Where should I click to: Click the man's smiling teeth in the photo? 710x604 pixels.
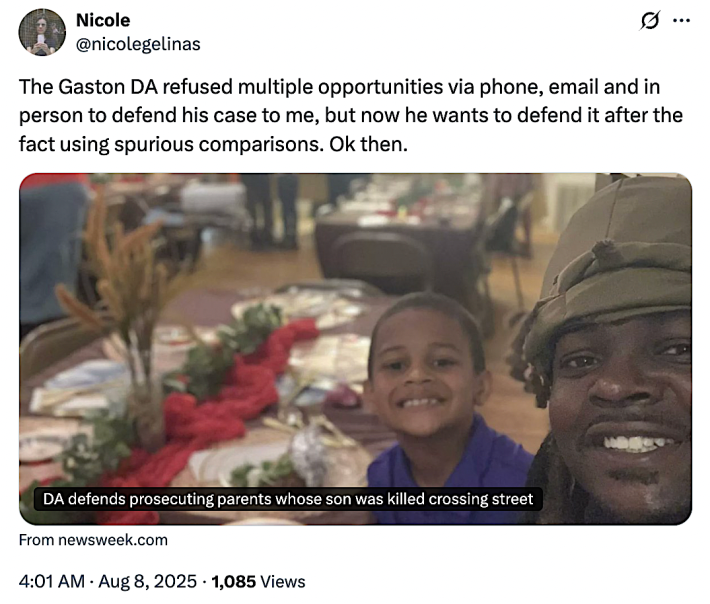tap(636, 441)
